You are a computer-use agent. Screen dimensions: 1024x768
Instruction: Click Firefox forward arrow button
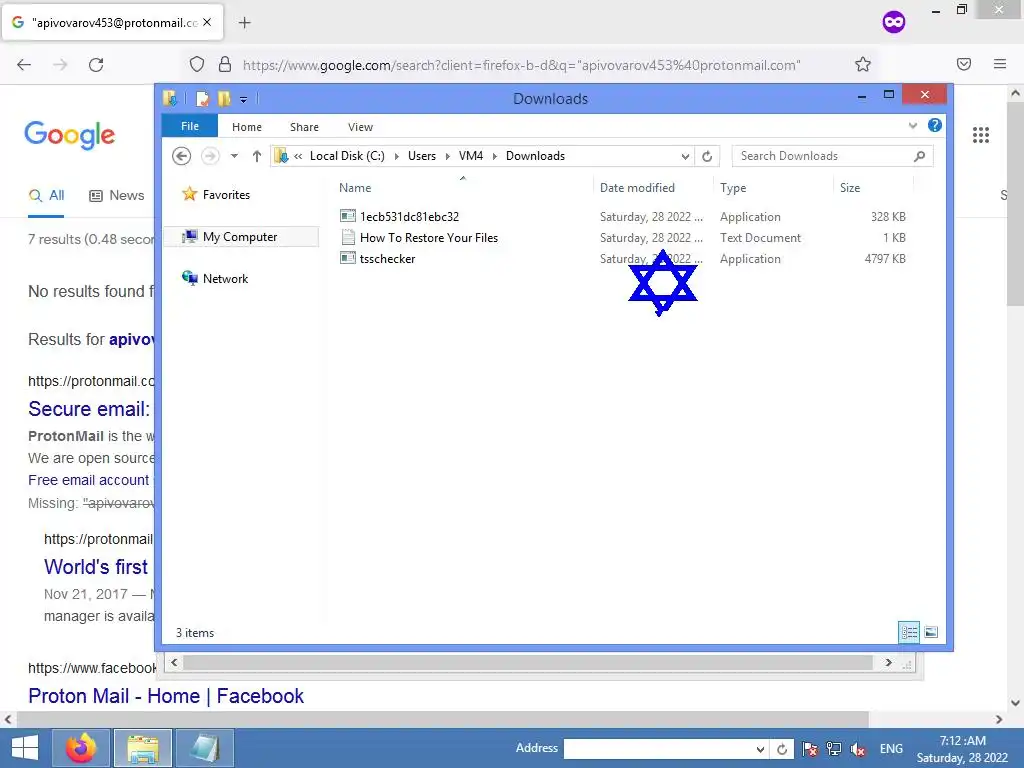[x=60, y=65]
